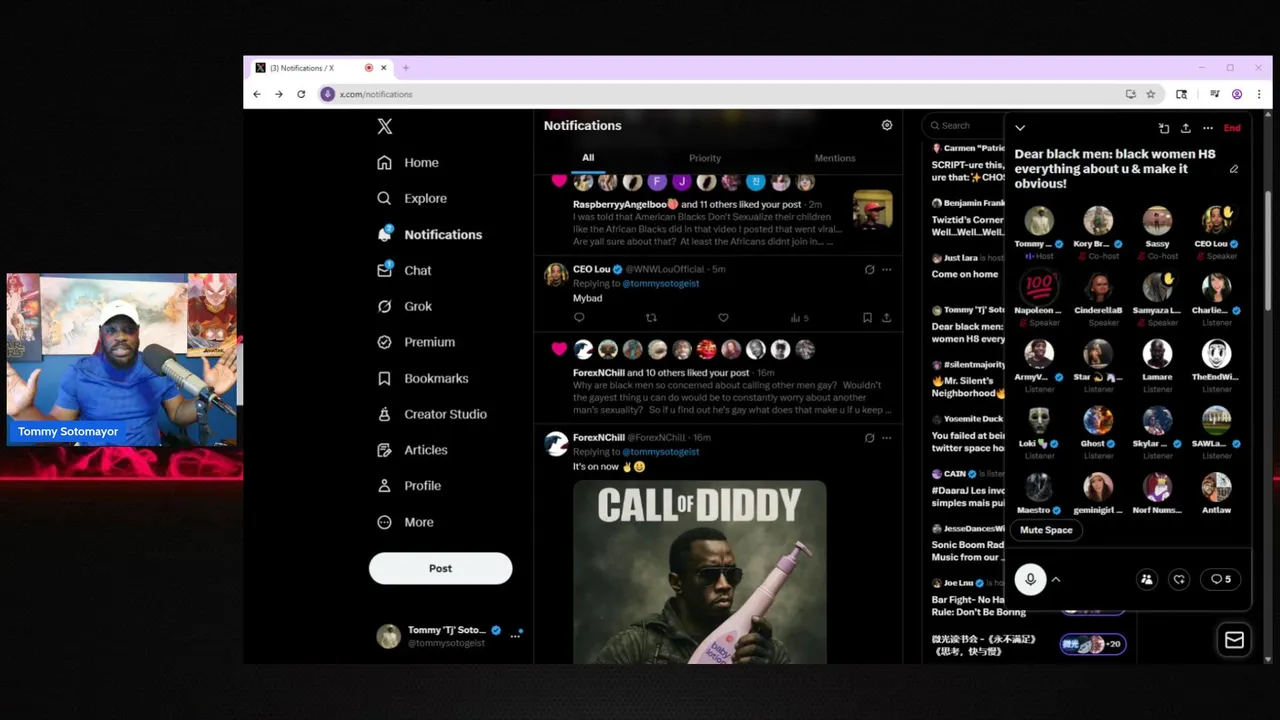
Task: Click Grok icon on CEO Lou's post
Action: coord(869,269)
